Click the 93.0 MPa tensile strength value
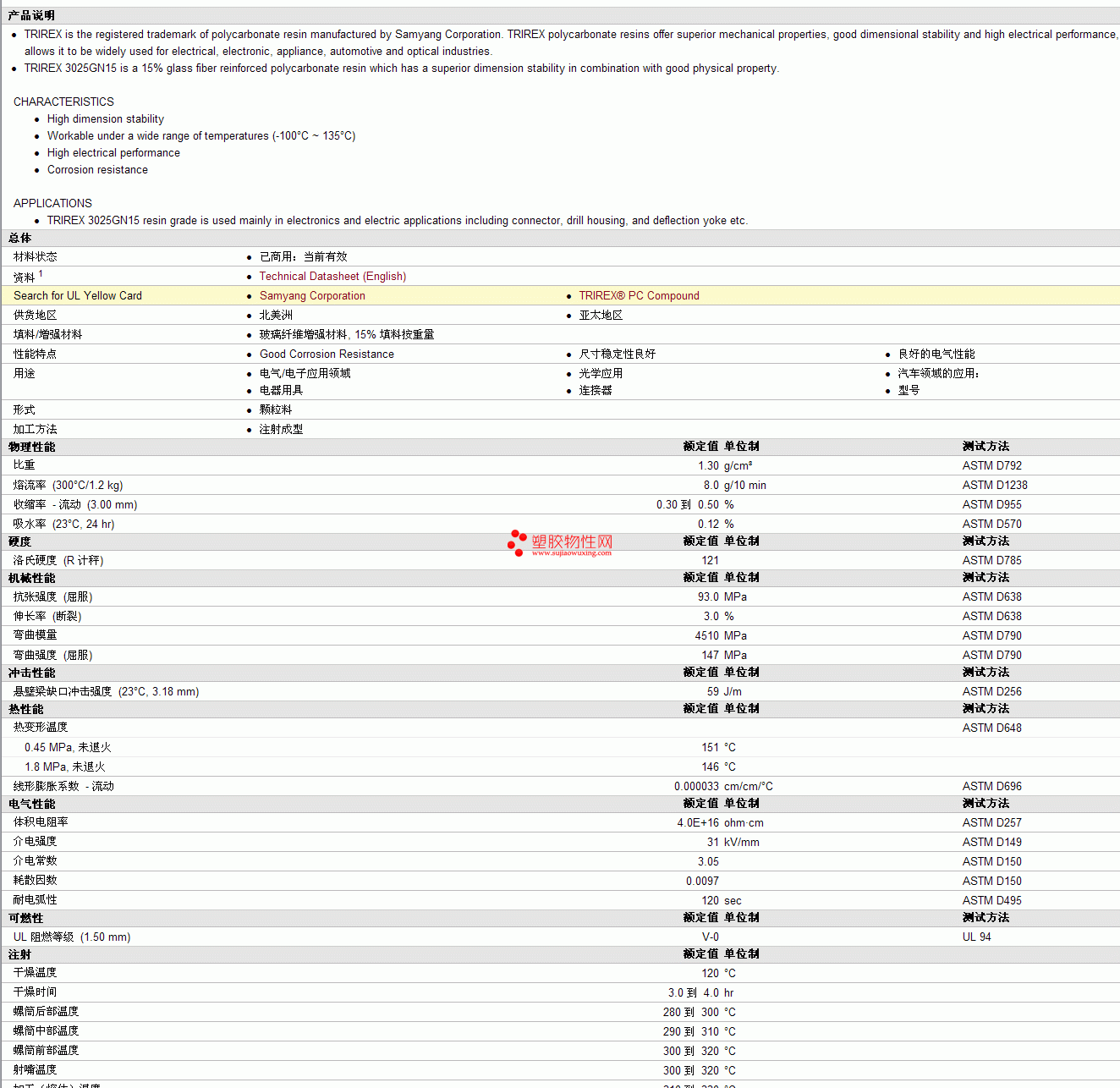The image size is (1120, 1088). tap(722, 597)
